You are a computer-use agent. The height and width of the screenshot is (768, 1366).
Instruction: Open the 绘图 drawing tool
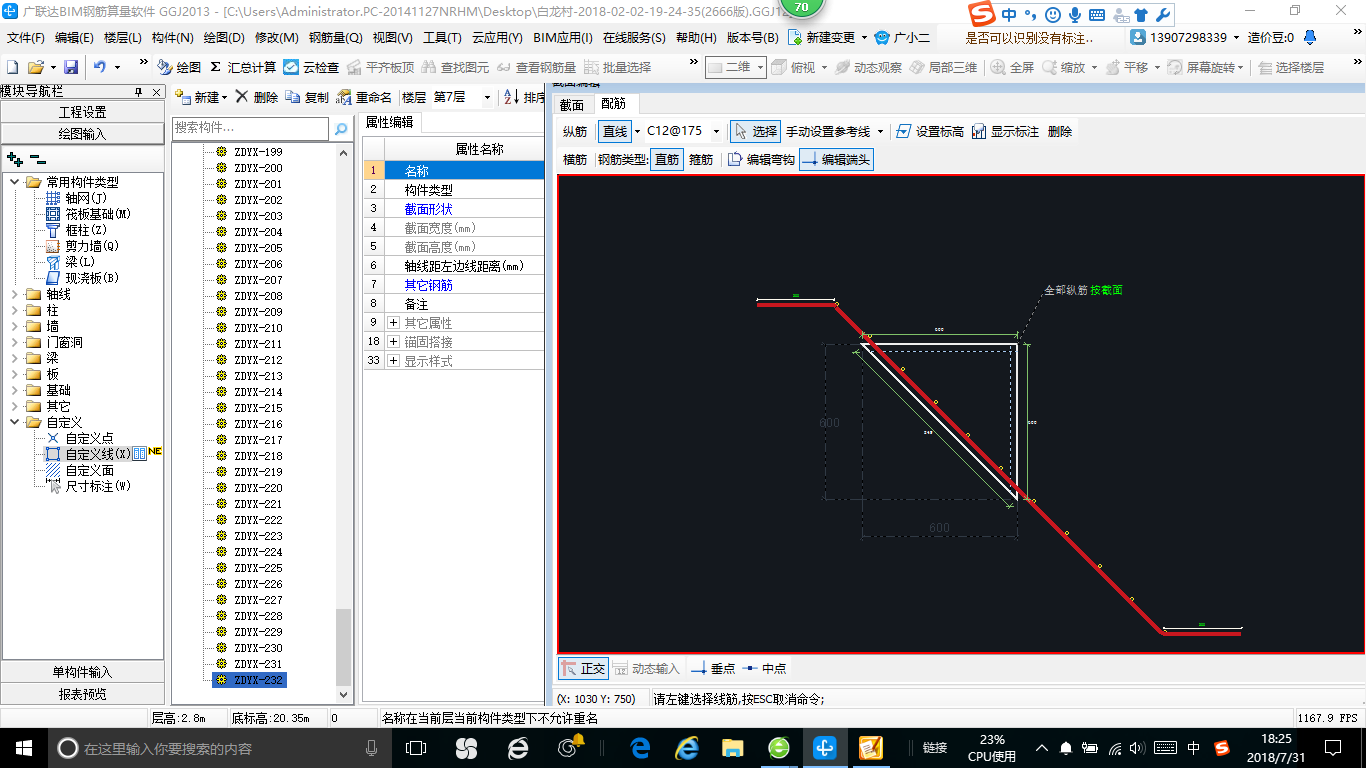pos(179,67)
